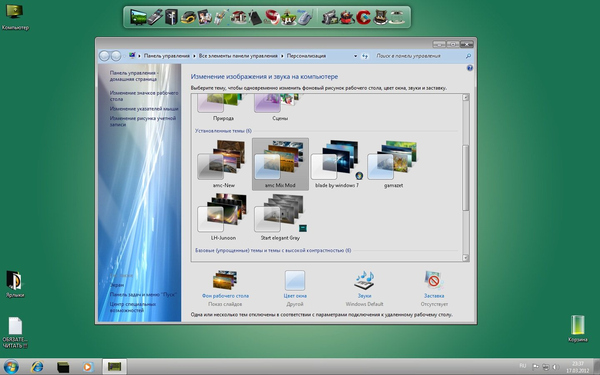Select the LH-Junoon theme

pyautogui.click(x=223, y=217)
